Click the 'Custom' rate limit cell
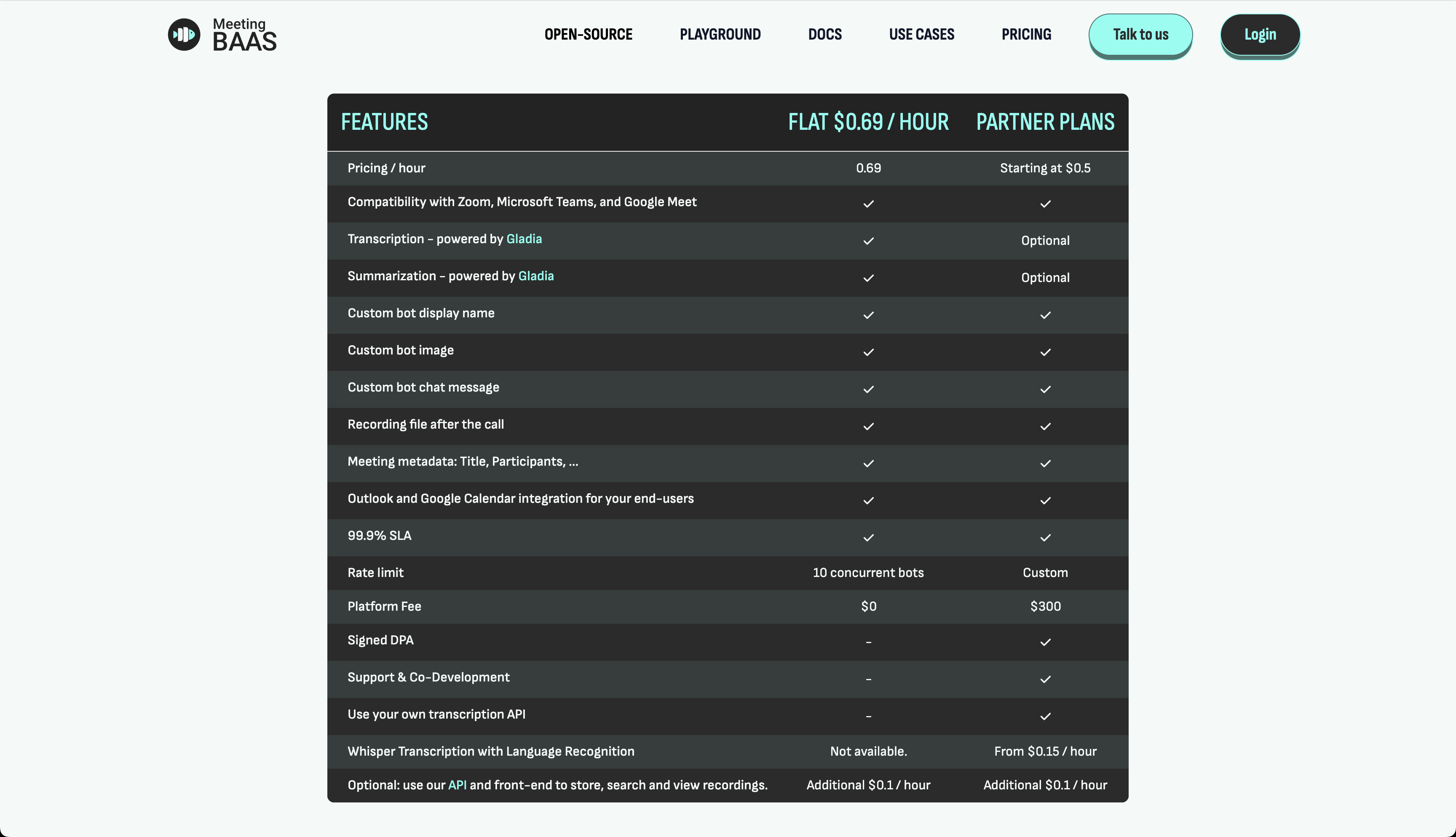The height and width of the screenshot is (837, 1456). click(x=1045, y=573)
